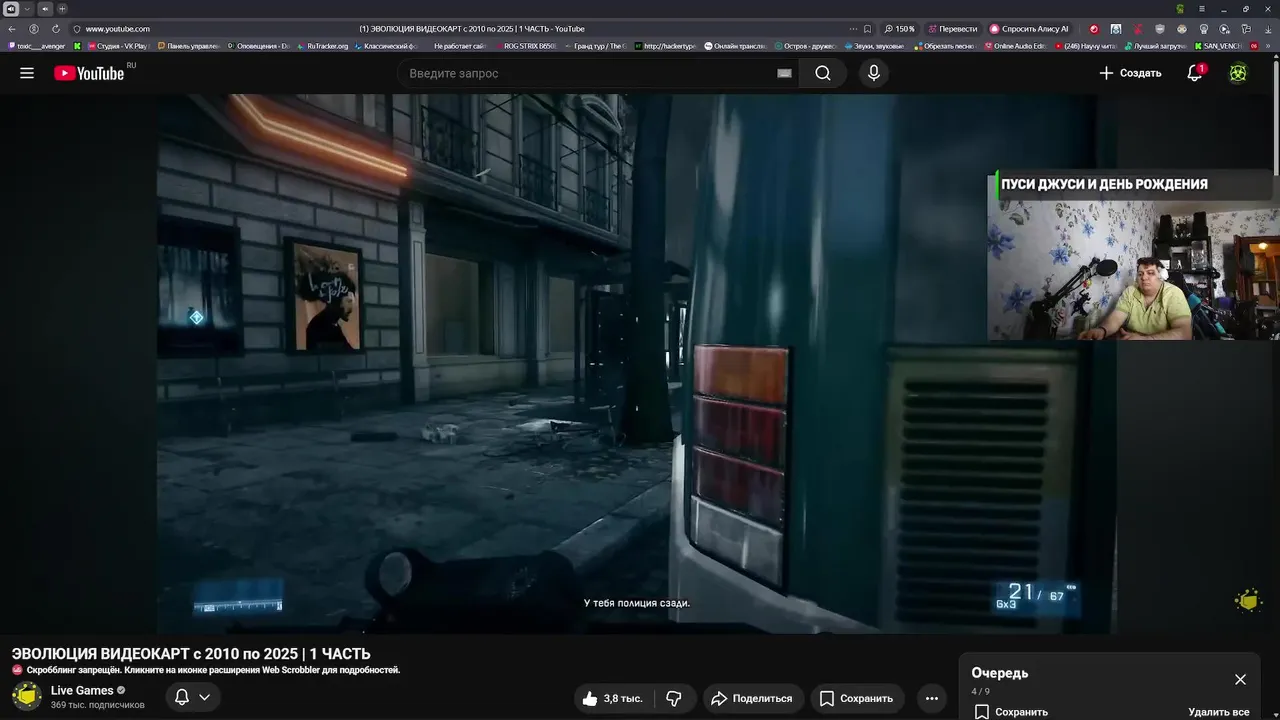
Task: Open the Обрезать песню bookmark
Action: point(945,46)
